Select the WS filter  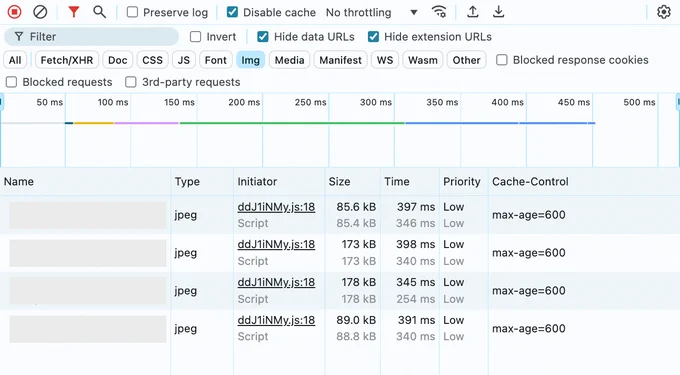click(385, 60)
